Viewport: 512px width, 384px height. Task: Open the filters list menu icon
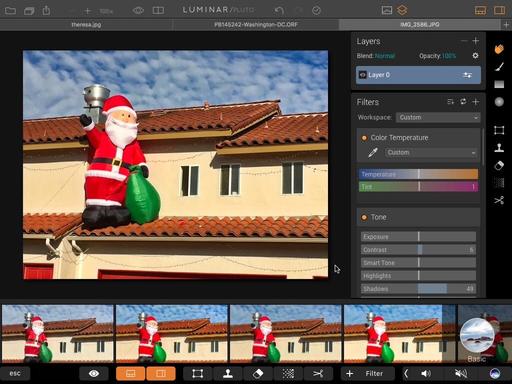click(450, 102)
